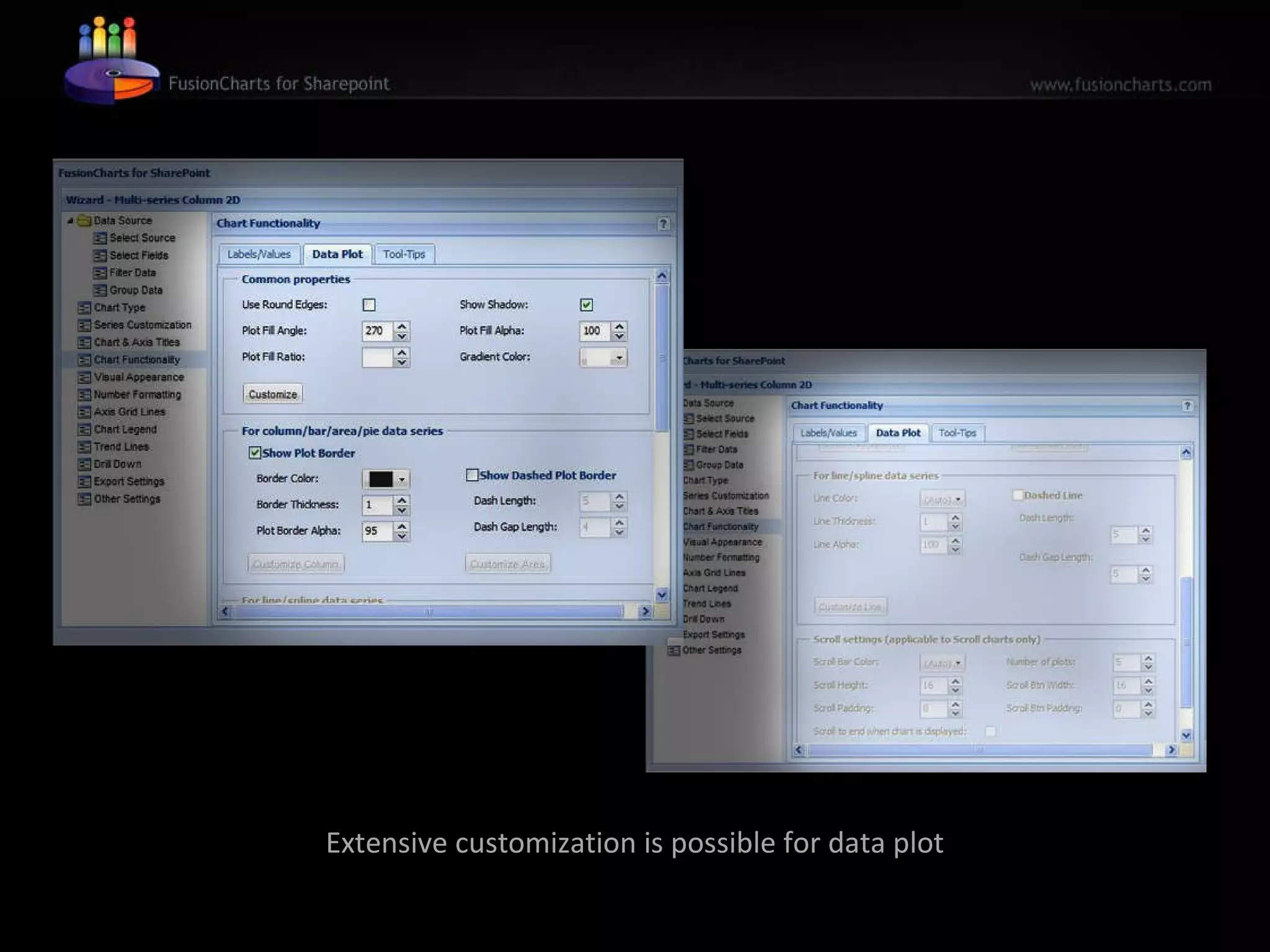Switch to Labels/Values tab in left window
This screenshot has height=952, width=1270.
pyautogui.click(x=259, y=254)
